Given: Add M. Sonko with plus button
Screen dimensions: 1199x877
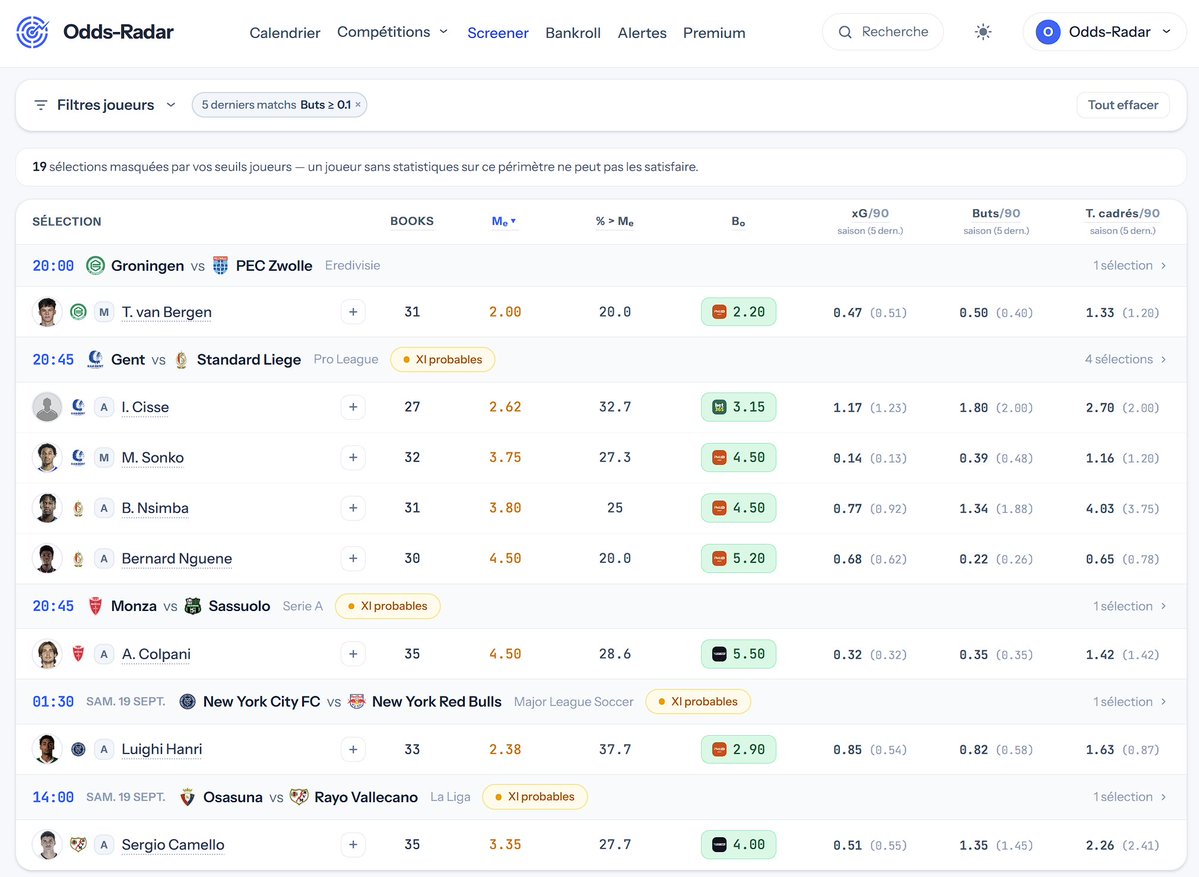Looking at the screenshot, I should click(353, 457).
